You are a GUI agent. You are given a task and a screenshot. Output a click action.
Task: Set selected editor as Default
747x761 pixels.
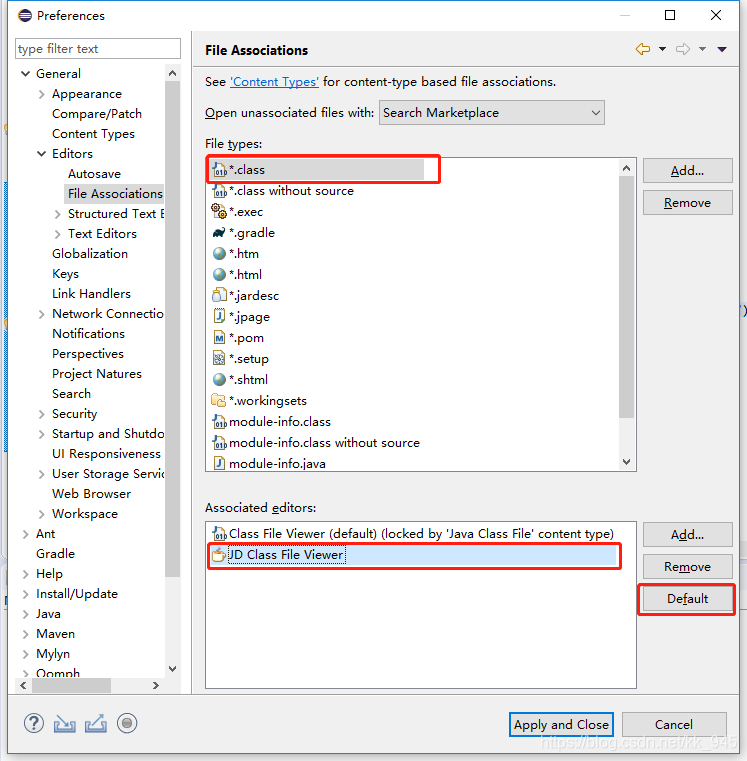[687, 598]
